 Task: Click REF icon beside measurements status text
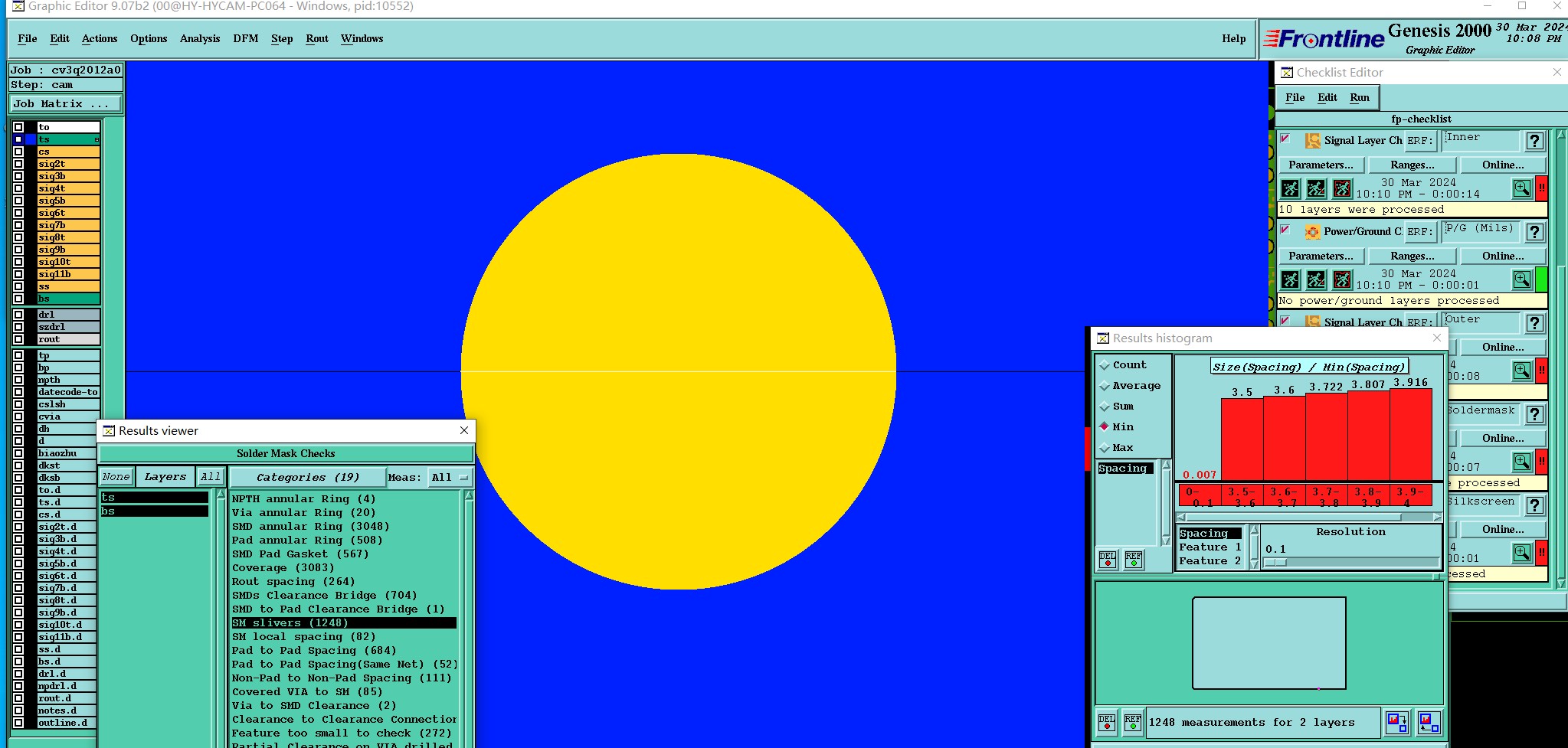point(1133,722)
